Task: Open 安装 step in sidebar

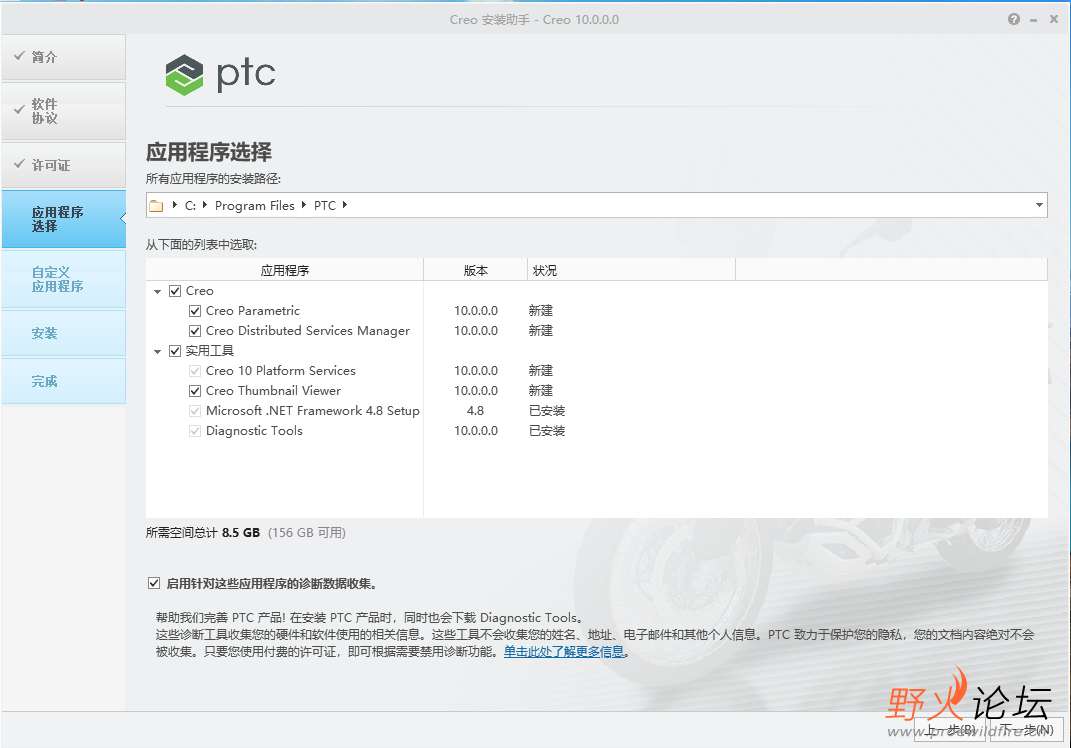Action: coord(64,333)
